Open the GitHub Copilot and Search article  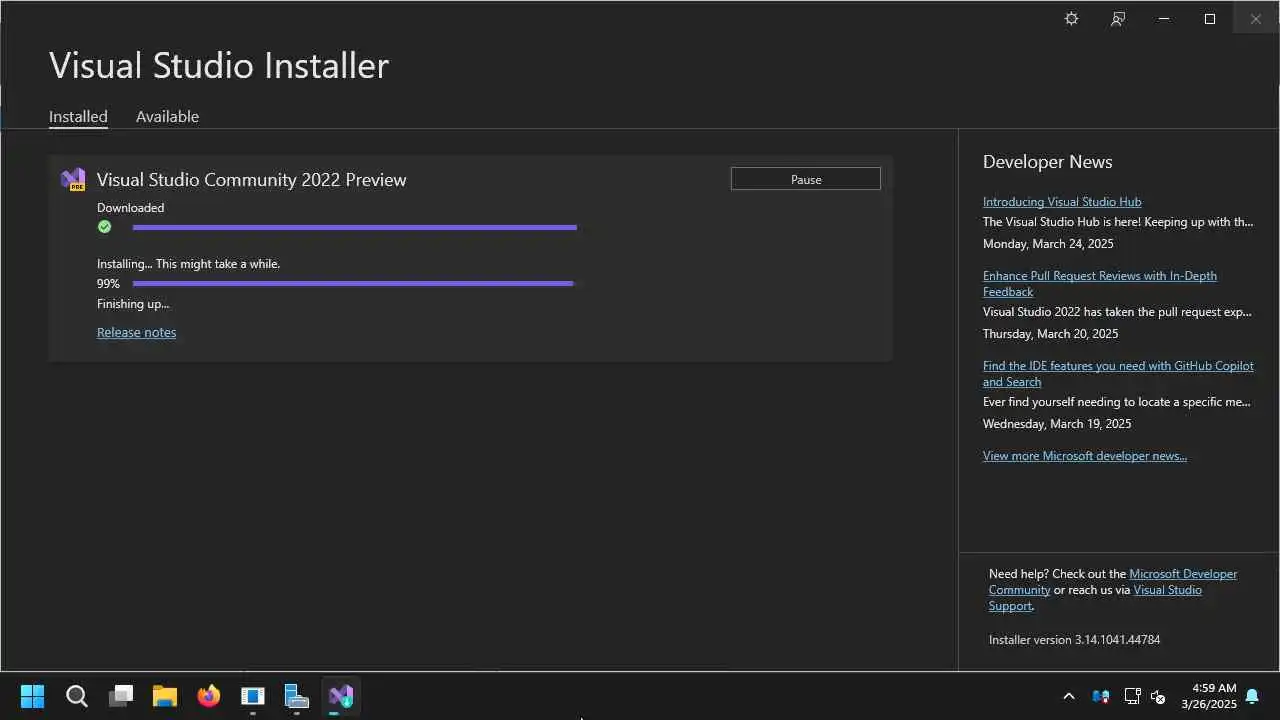1118,373
